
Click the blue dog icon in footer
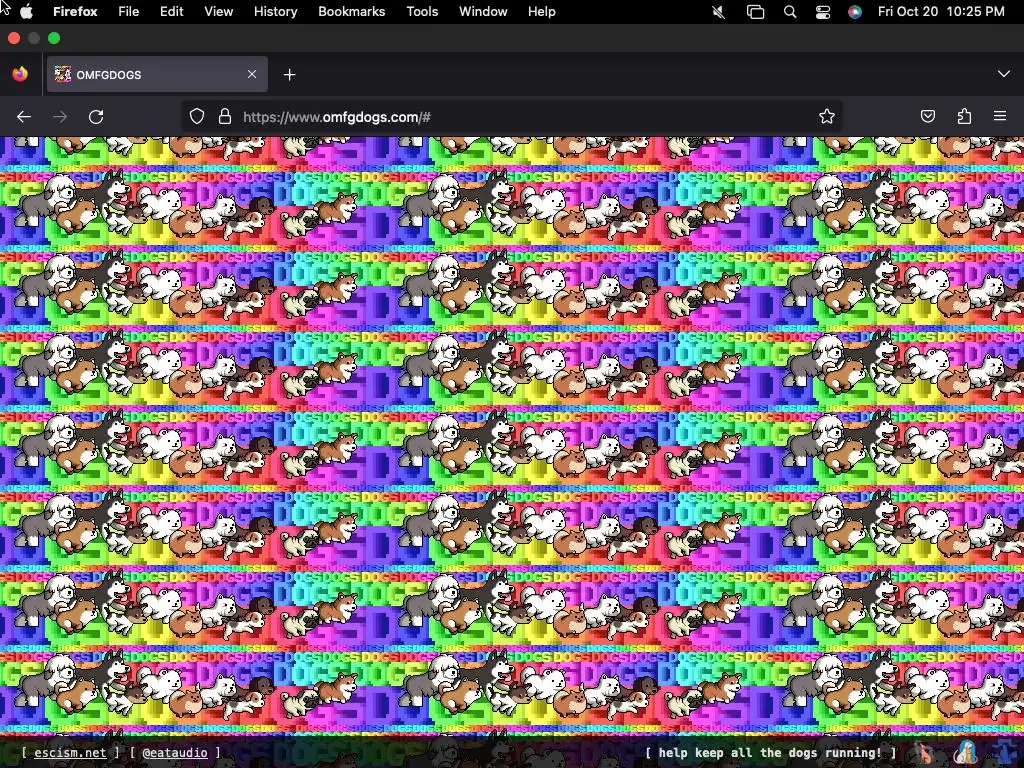click(1004, 753)
